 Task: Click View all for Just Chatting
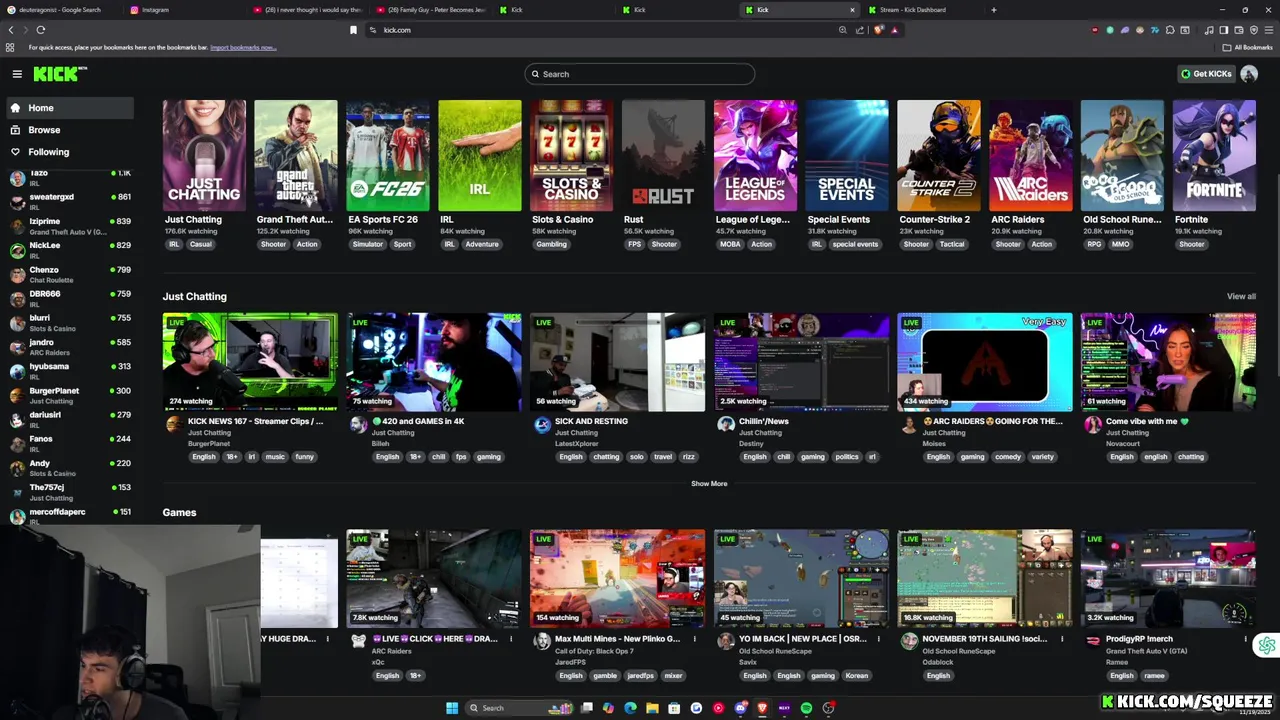coord(1241,297)
